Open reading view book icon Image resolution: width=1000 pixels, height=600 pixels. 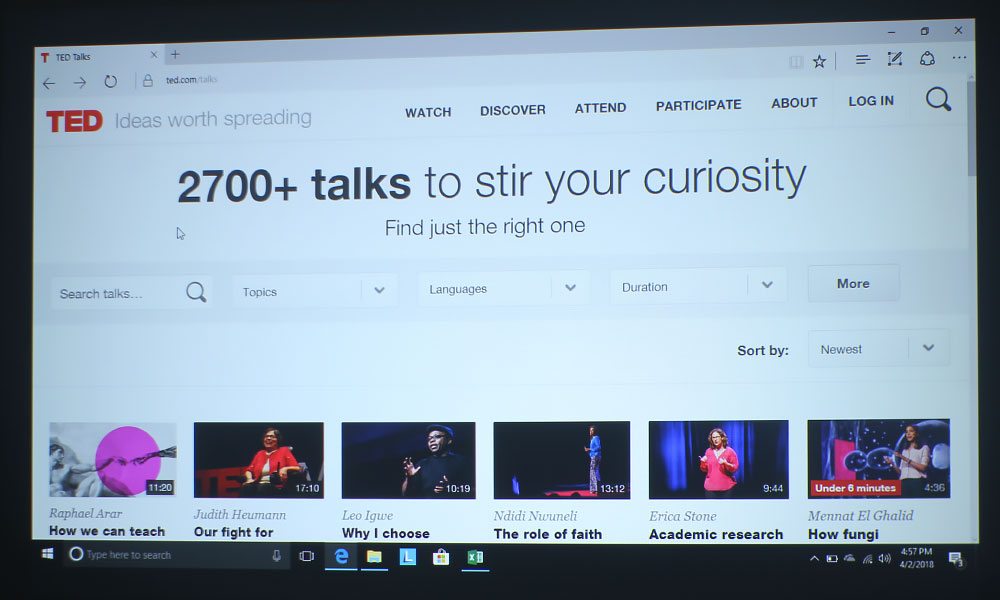click(795, 62)
